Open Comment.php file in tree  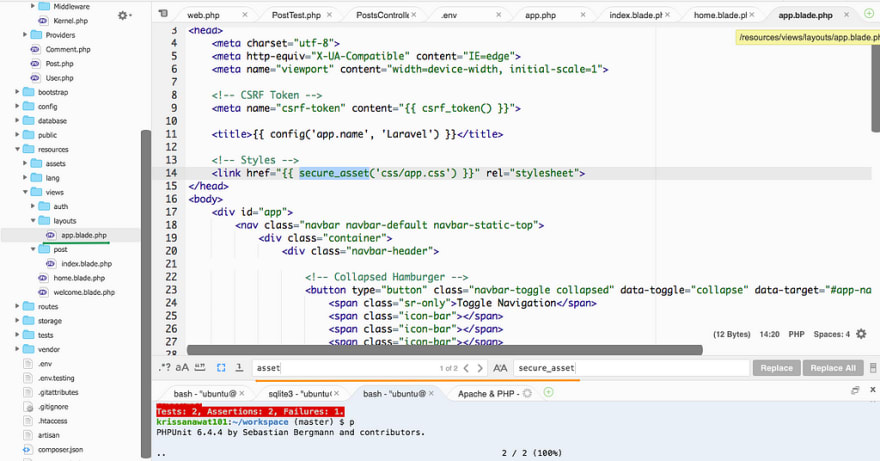[x=68, y=49]
